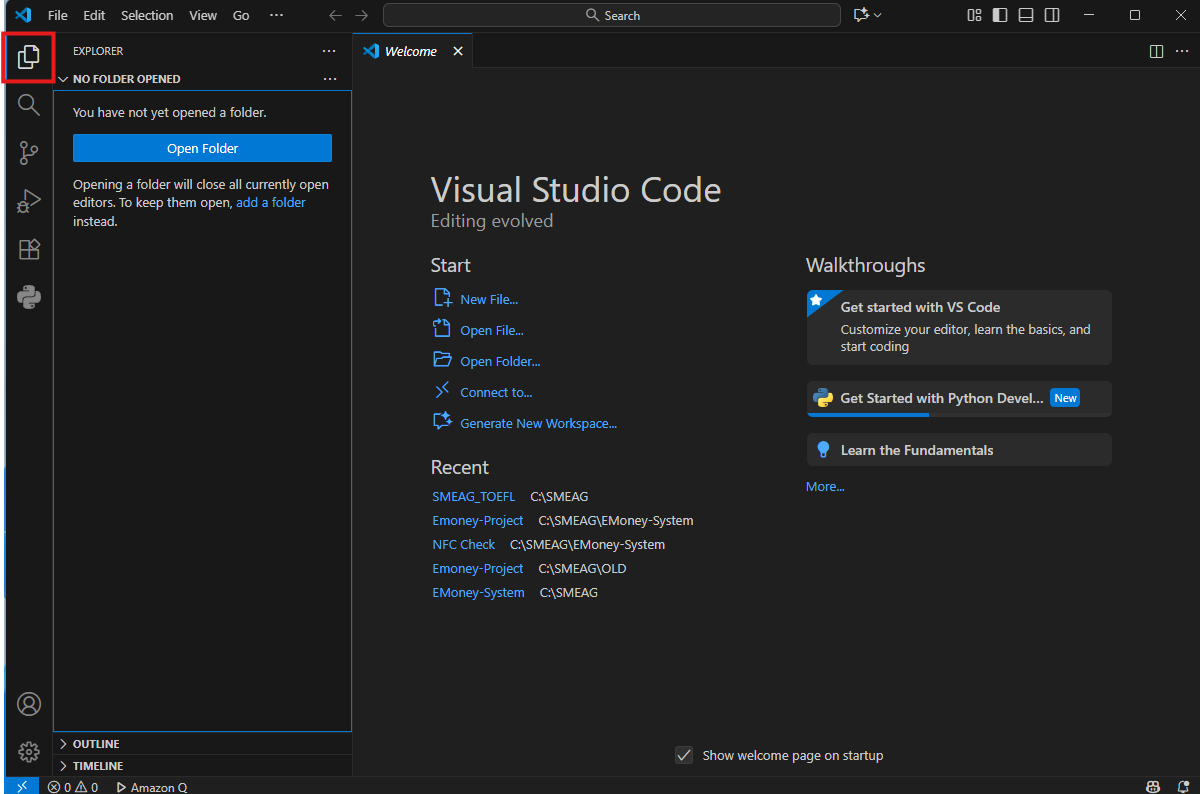Image resolution: width=1200 pixels, height=794 pixels.
Task: Collapse the NO FOLDER OPENED section
Action: coord(126,79)
